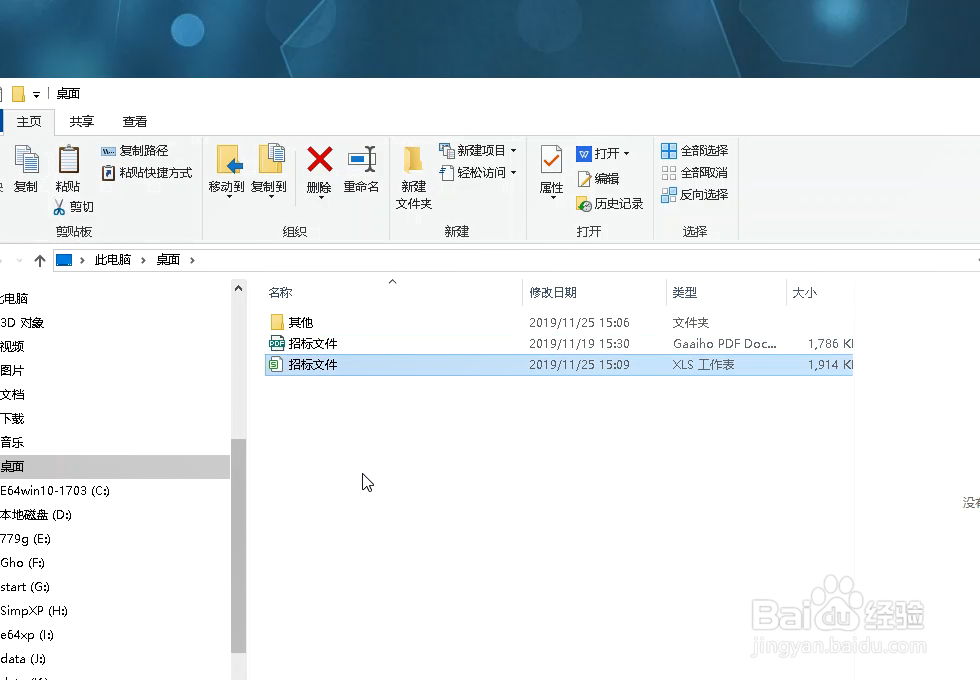Click the navigation pane scrollbar thumb
980x680 pixels.
coord(238,546)
